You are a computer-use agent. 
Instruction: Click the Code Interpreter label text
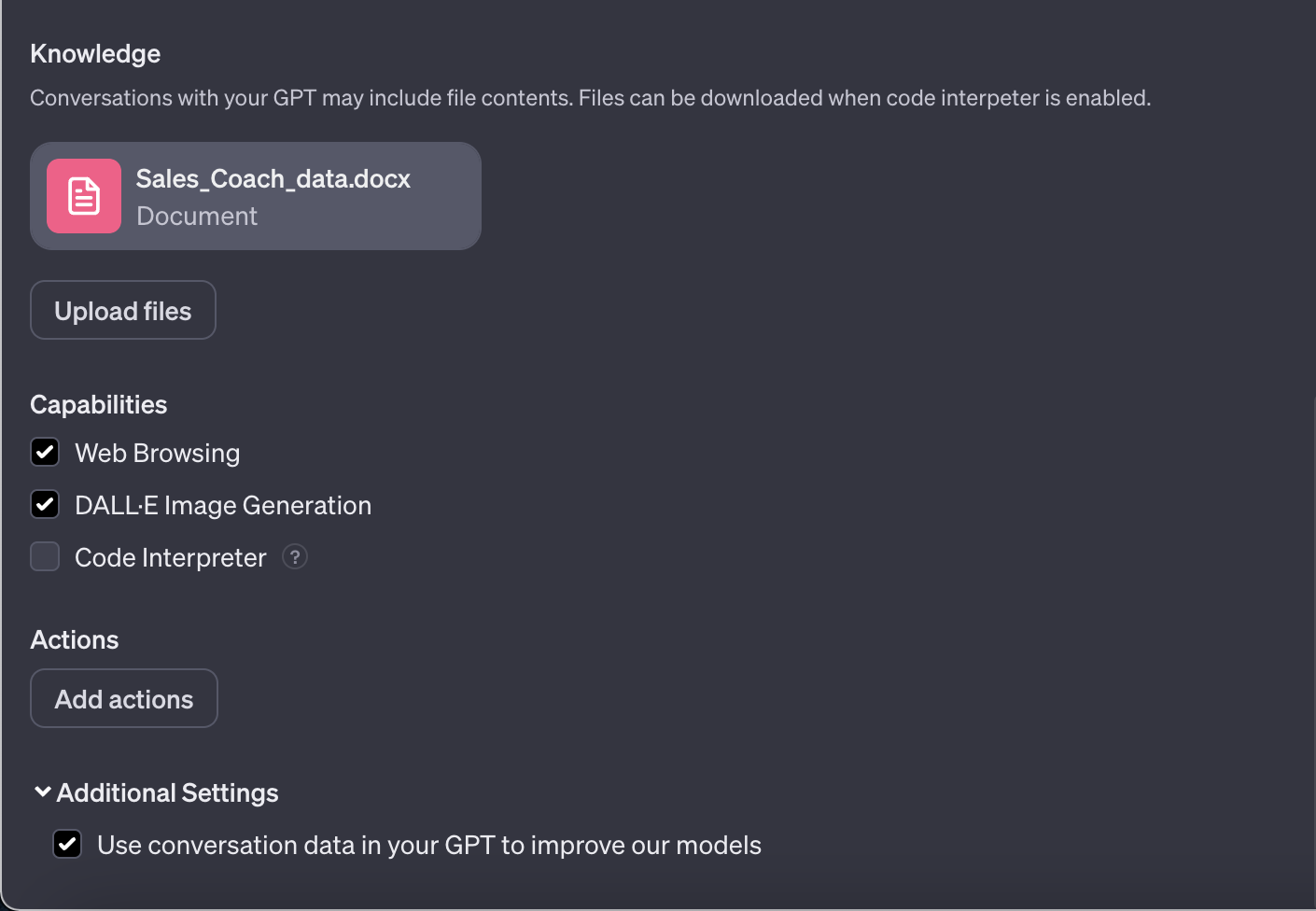171,558
